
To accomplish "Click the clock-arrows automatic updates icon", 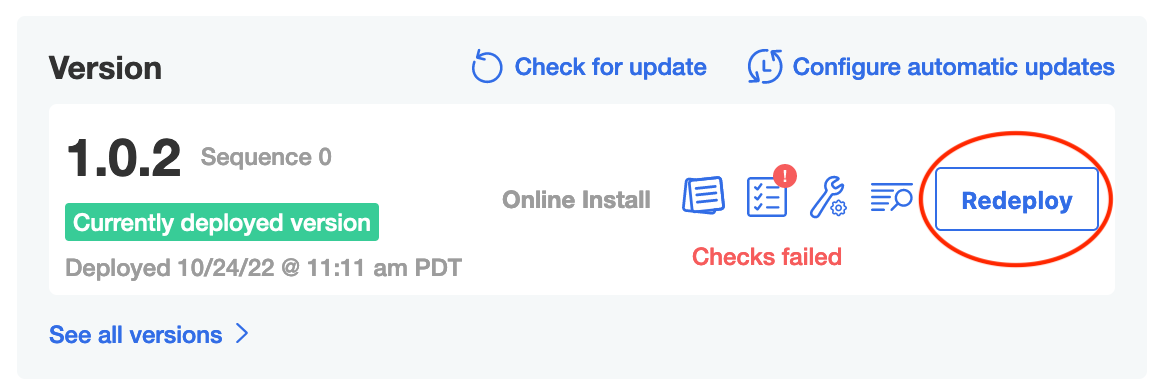I will tap(764, 67).
